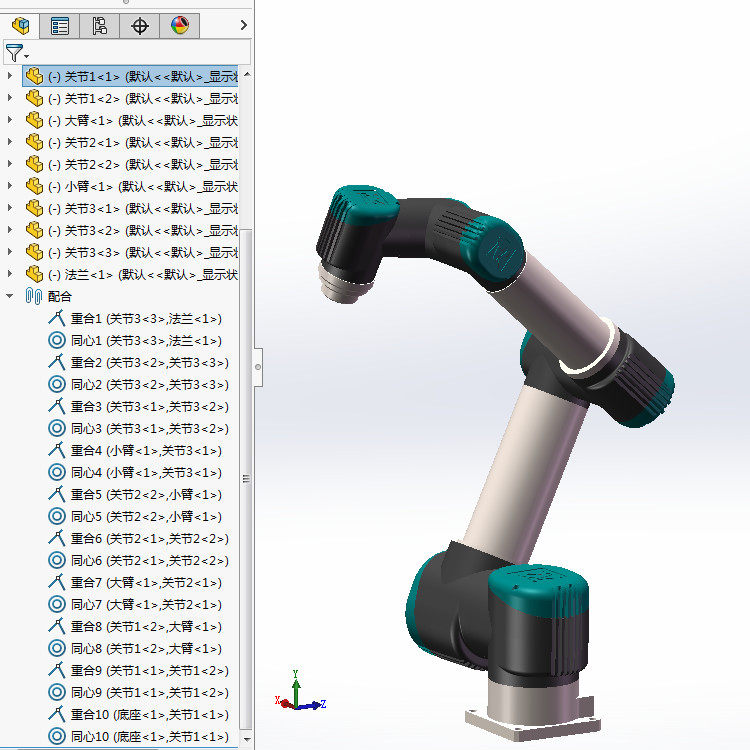Expand the 关节1<2> component node
The image size is (750, 750).
click(x=10, y=98)
